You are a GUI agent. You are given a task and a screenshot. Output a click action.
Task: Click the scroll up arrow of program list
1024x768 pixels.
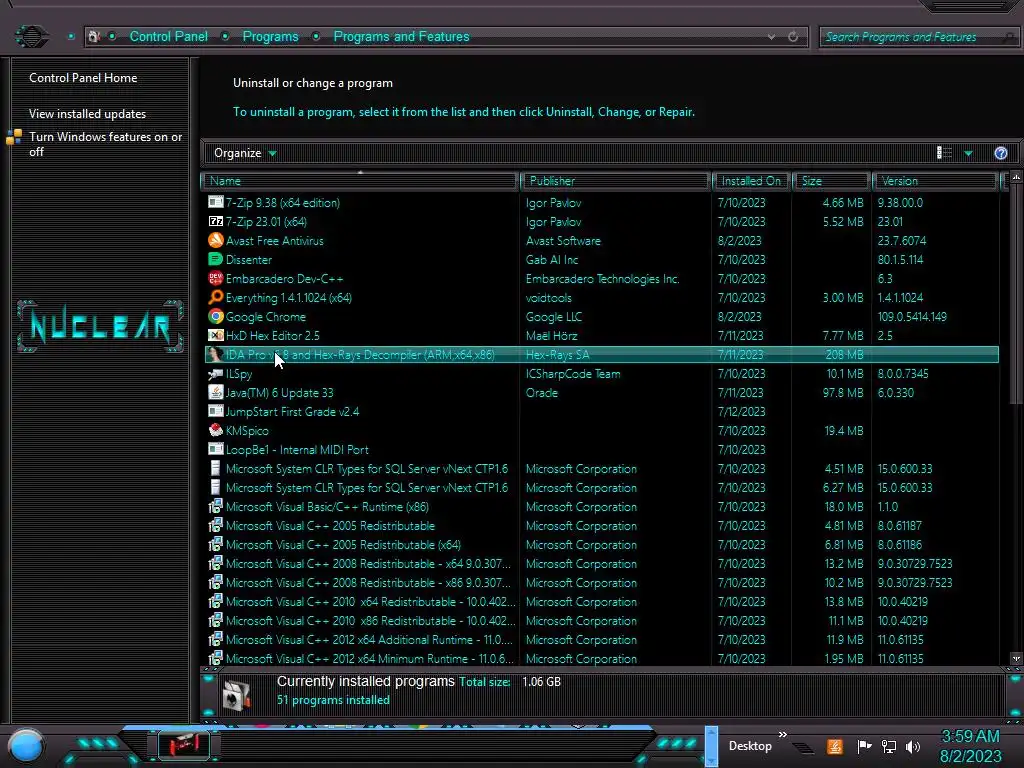(x=1016, y=178)
